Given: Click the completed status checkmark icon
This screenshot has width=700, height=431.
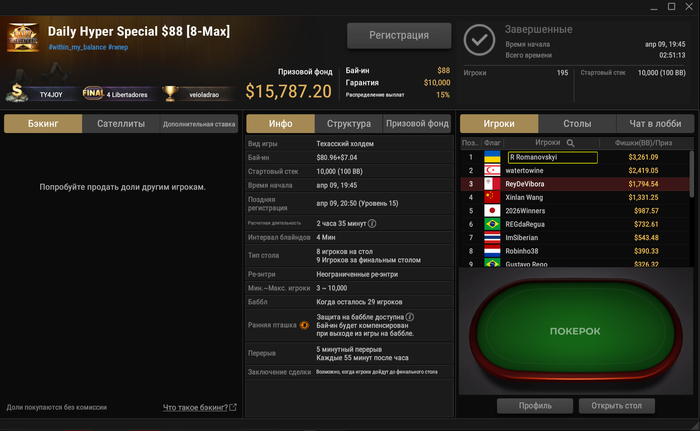Looking at the screenshot, I should click(x=479, y=40).
